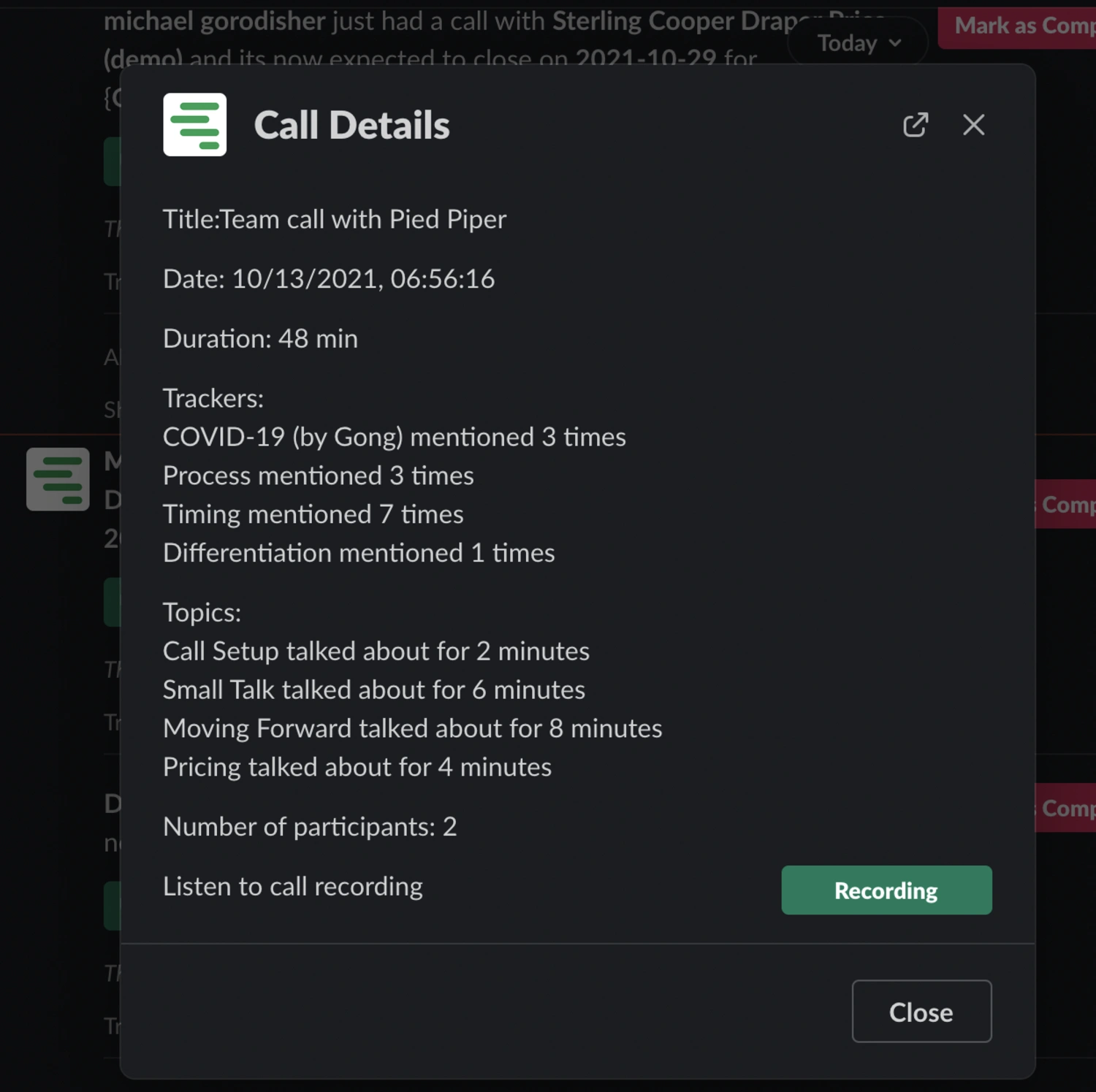Expand the Today date dropdown
Viewport: 1096px width, 1092px height.
pos(859,43)
